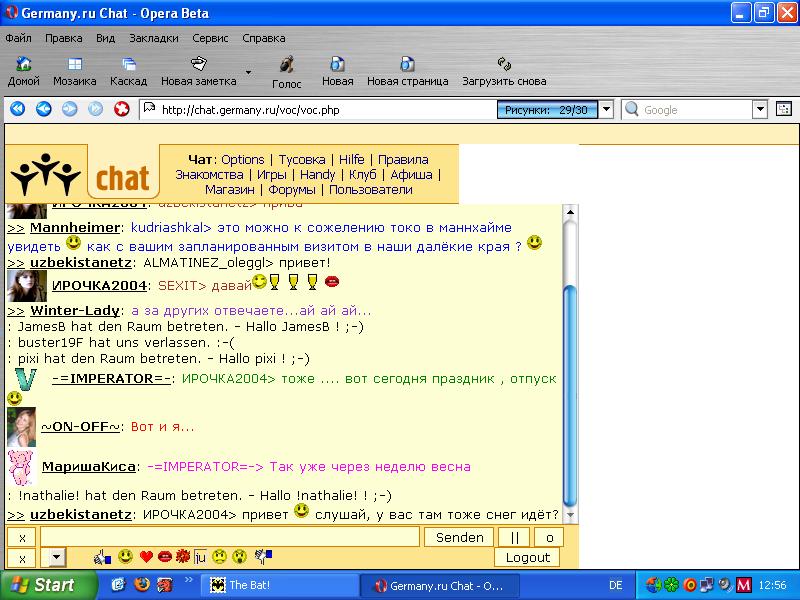This screenshot has height=600, width=800.
Task: Open the Новая new page icon
Action: [x=337, y=71]
